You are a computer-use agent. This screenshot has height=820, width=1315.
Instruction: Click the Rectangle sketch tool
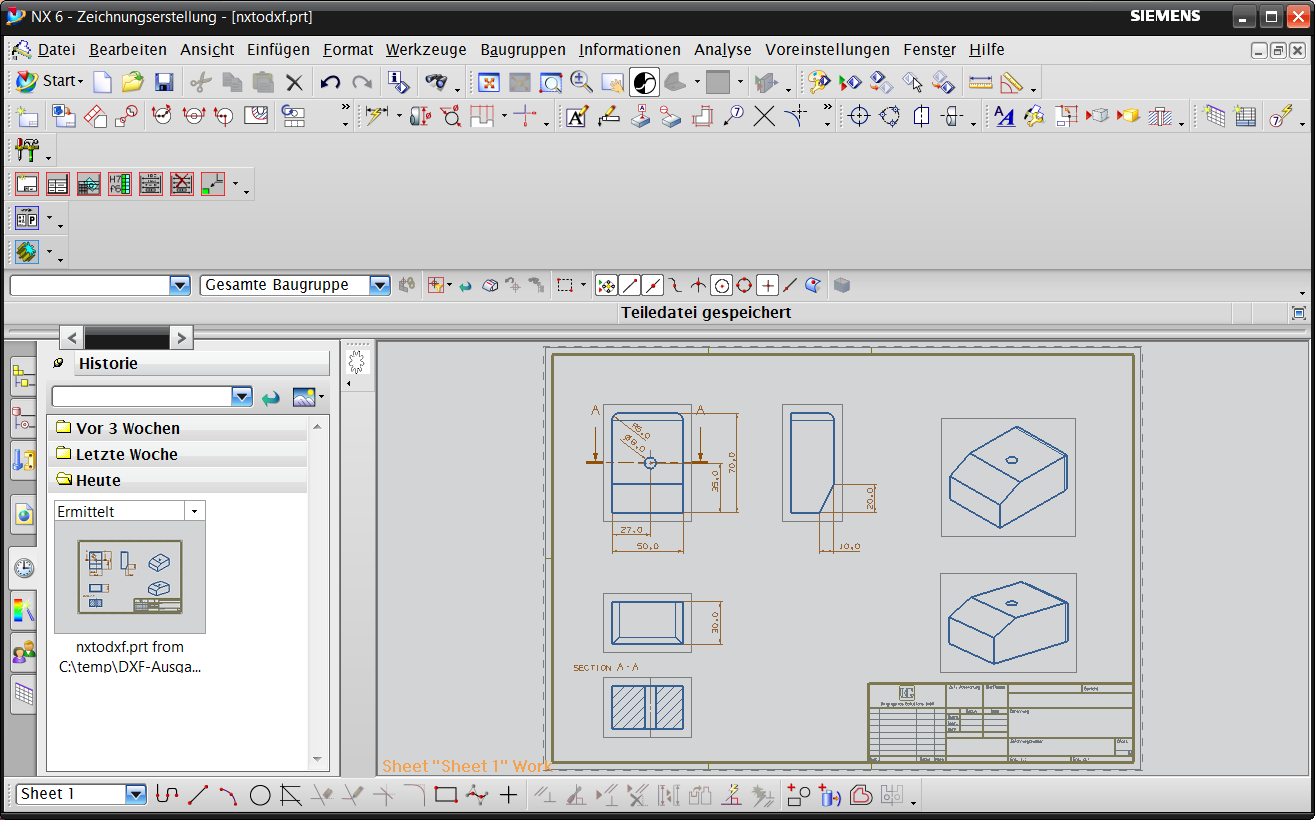pos(445,795)
